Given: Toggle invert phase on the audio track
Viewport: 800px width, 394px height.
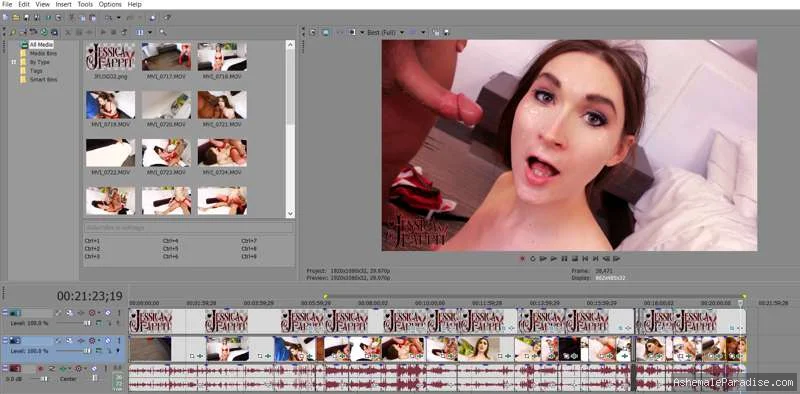Looking at the screenshot, I should click(52, 368).
